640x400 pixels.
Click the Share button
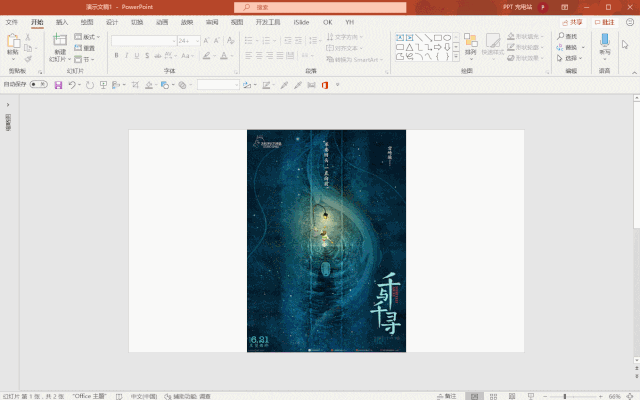click(x=573, y=21)
